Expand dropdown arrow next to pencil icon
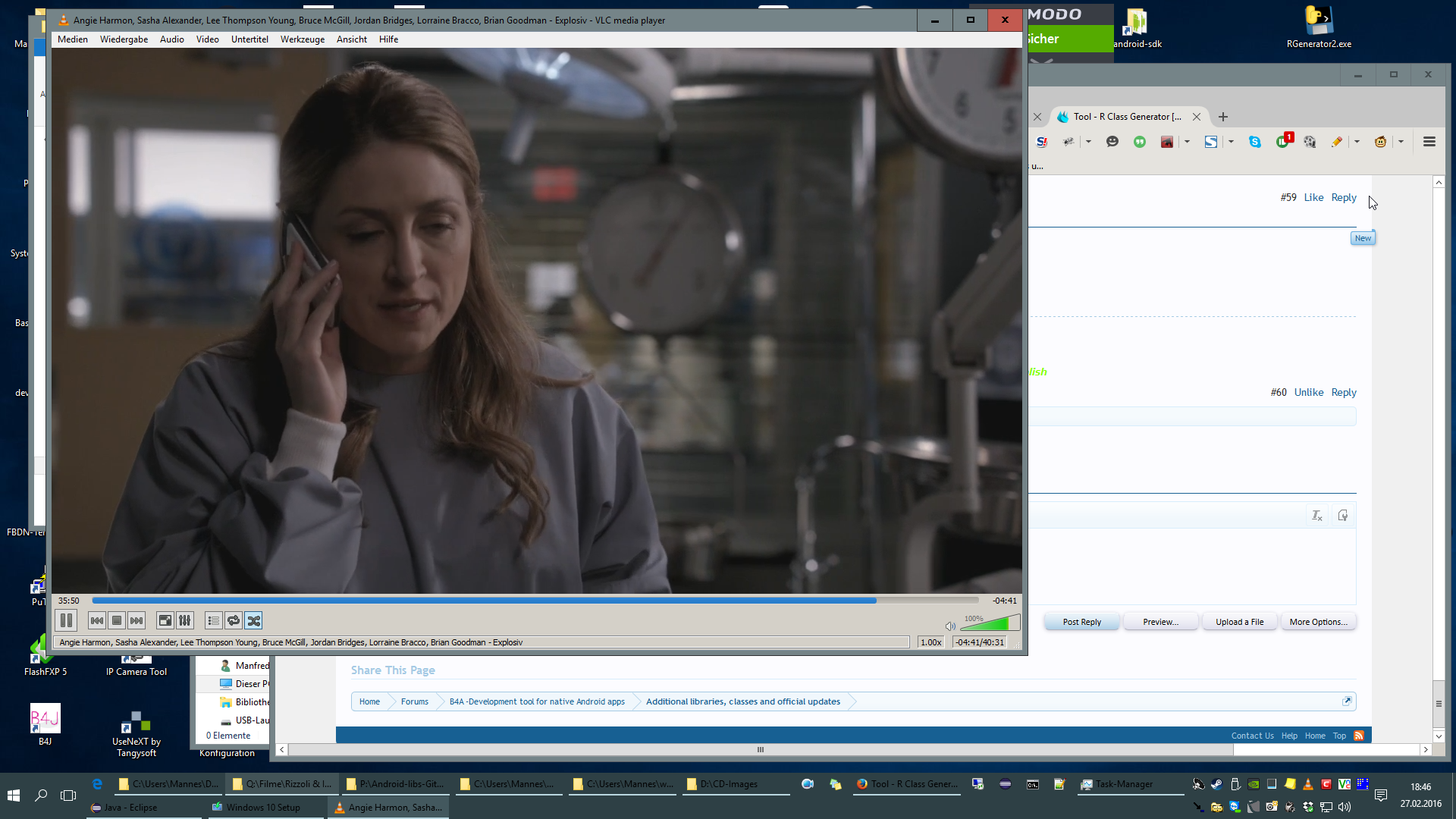 click(x=1357, y=142)
